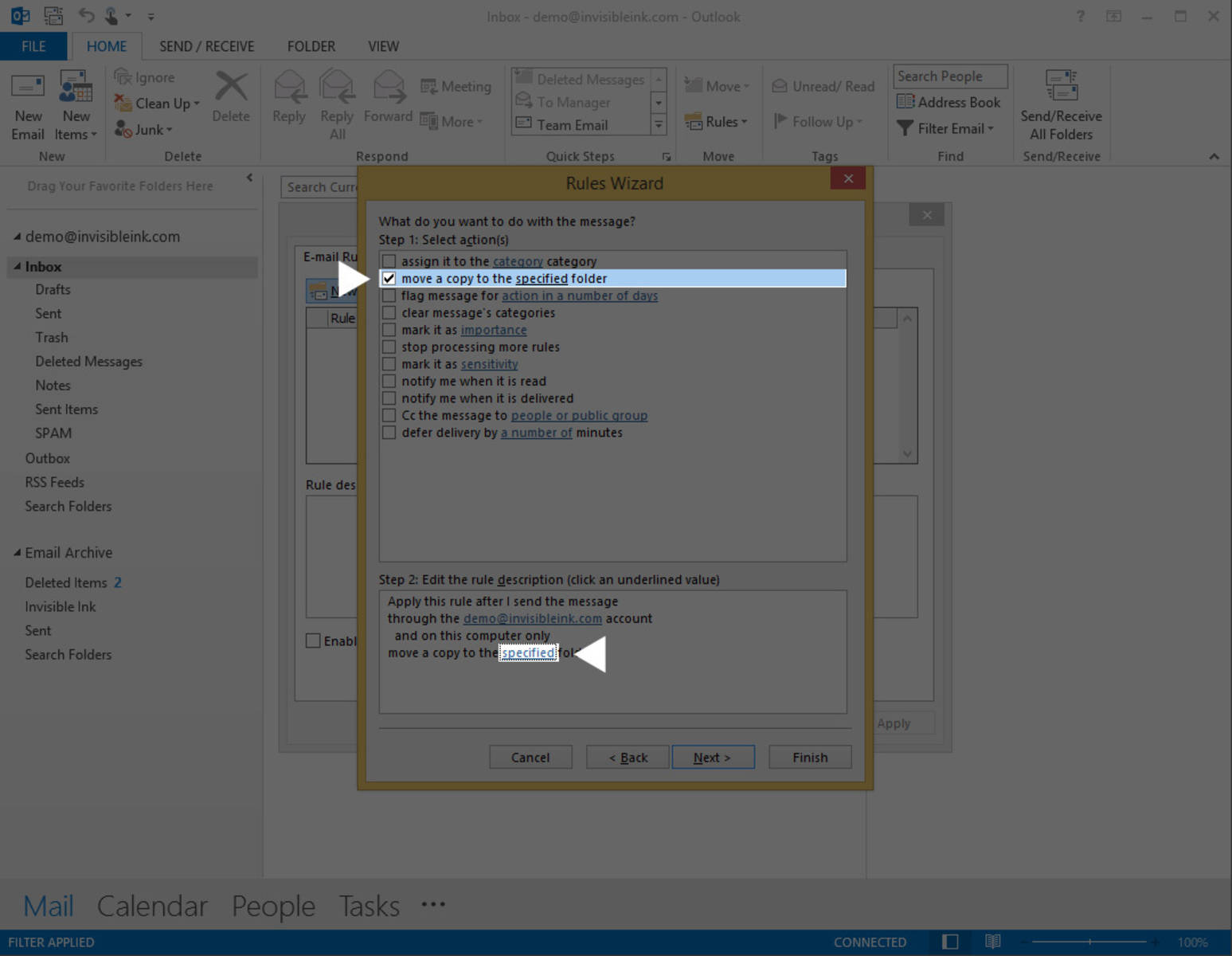1232x956 pixels.
Task: Check 'clear message's categories' option
Action: (389, 313)
